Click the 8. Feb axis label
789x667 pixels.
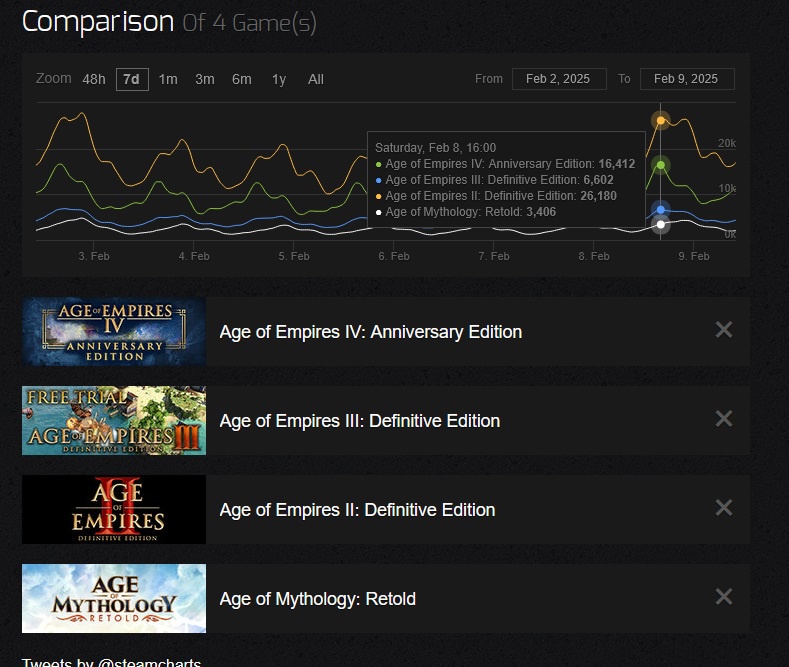[594, 256]
